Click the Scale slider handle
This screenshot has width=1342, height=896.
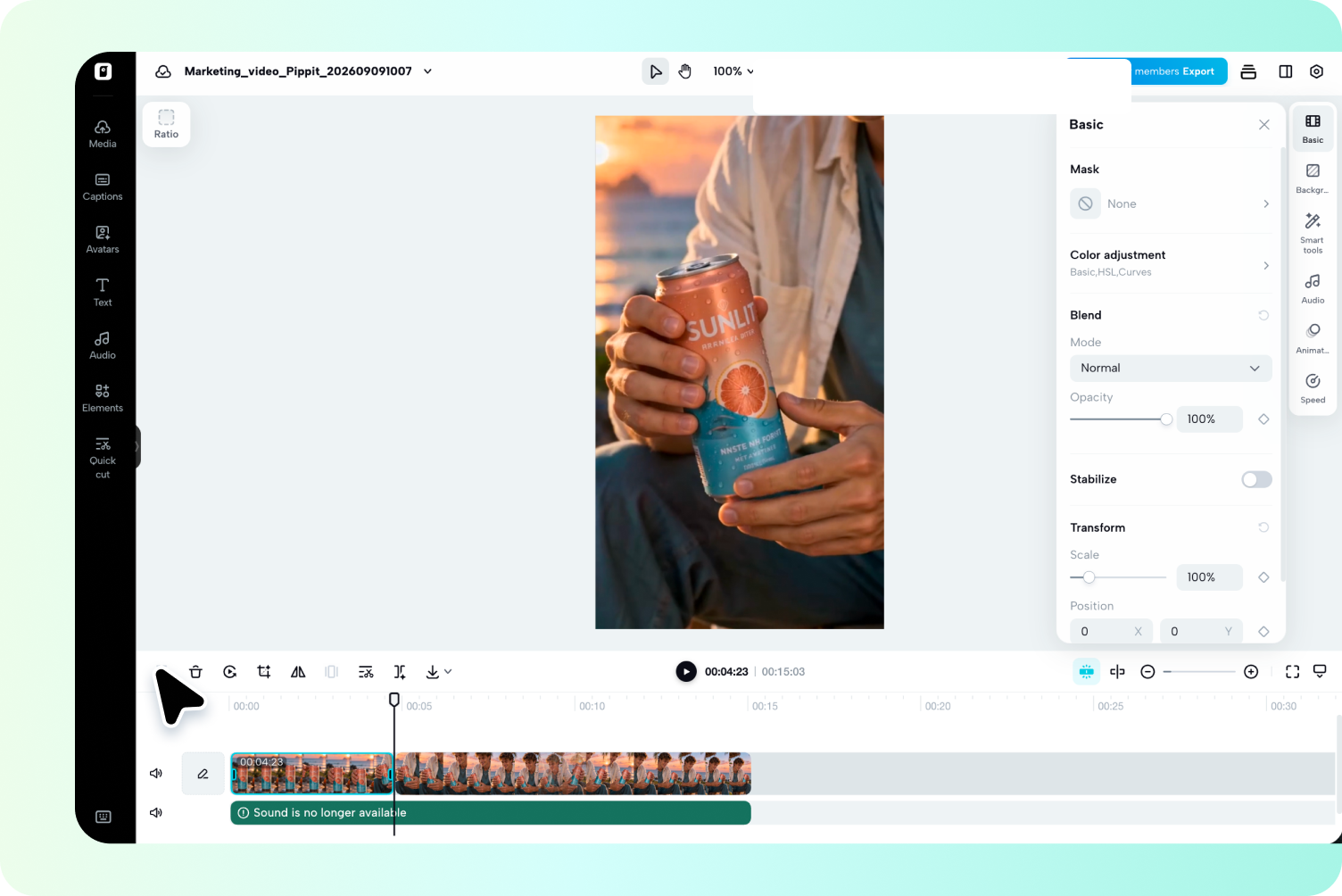pyautogui.click(x=1089, y=577)
